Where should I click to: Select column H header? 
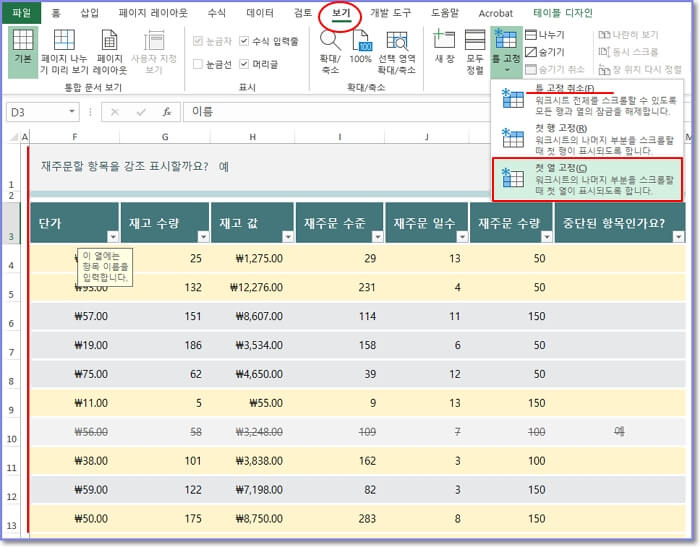pyautogui.click(x=252, y=137)
